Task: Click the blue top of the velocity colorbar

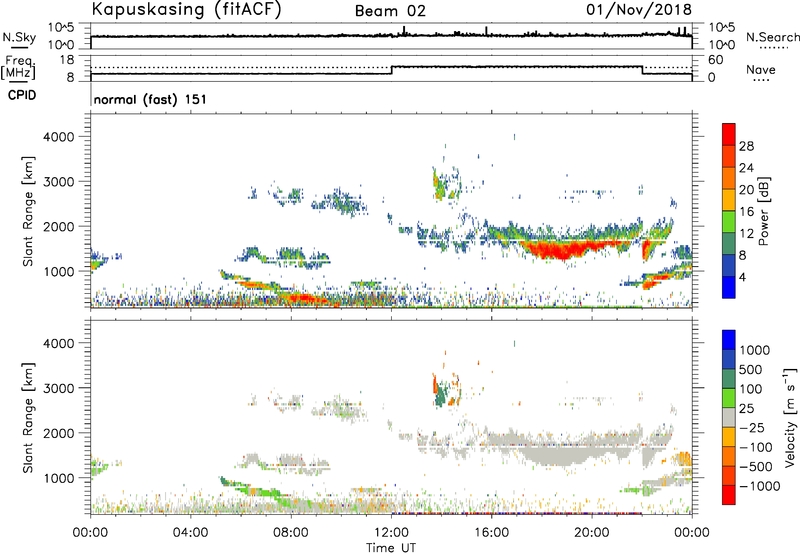Action: coord(729,340)
